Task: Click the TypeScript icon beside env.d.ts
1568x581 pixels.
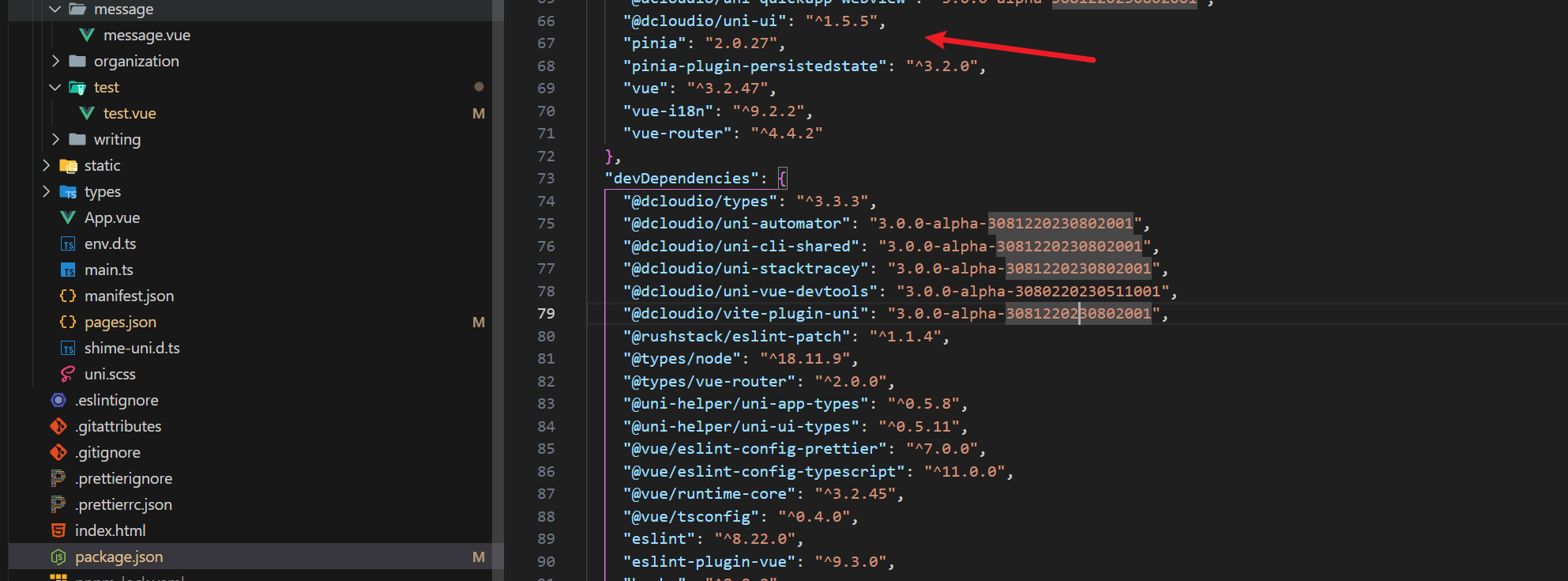Action: [x=68, y=244]
